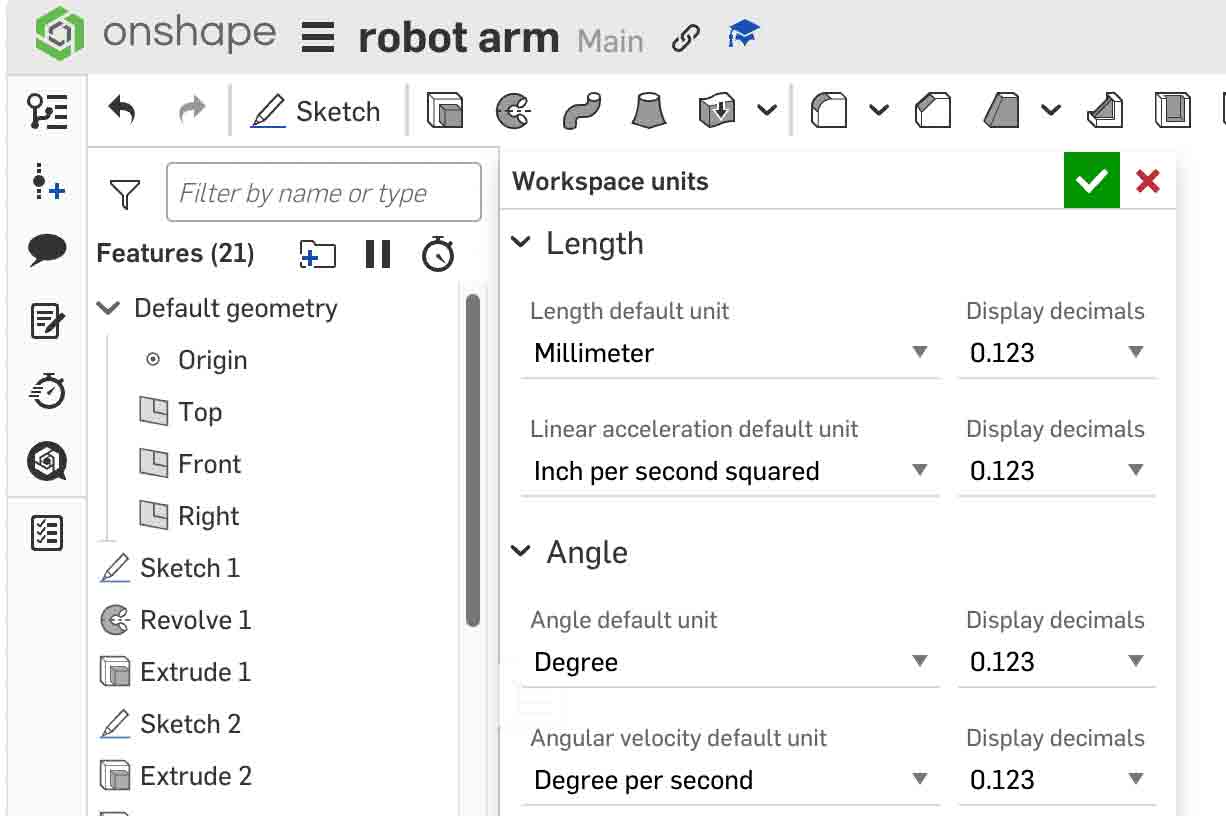Activate the Revolve tool
The height and width of the screenshot is (816, 1226).
(x=513, y=110)
